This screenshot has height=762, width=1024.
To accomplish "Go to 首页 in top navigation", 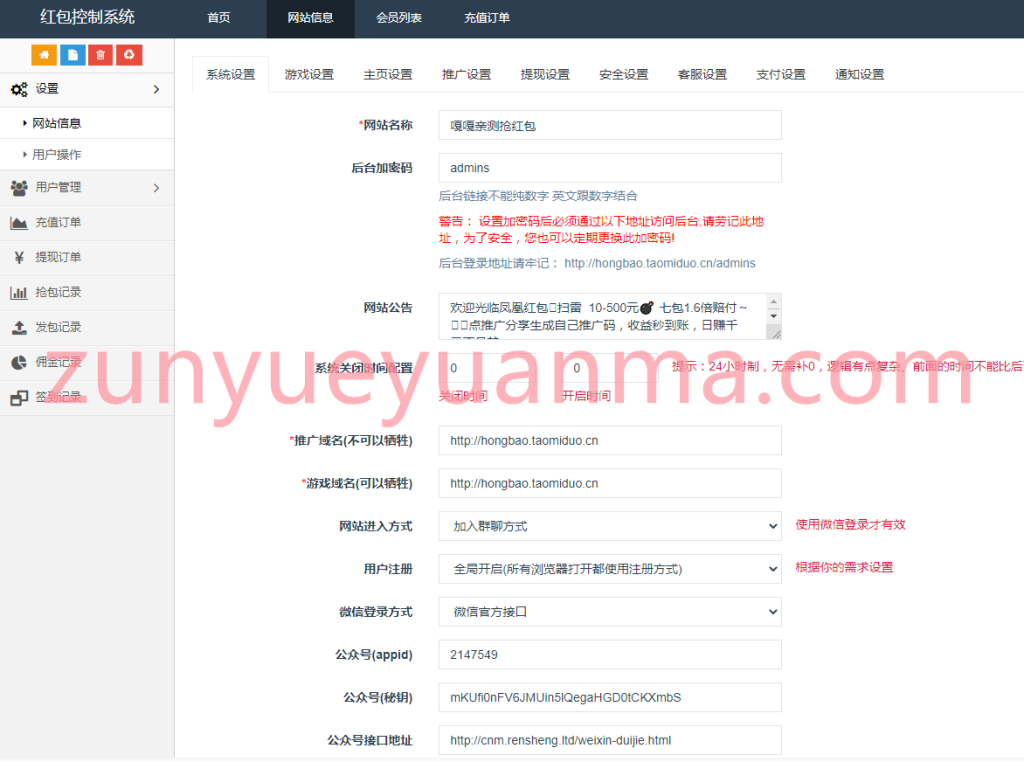I will tap(219, 18).
